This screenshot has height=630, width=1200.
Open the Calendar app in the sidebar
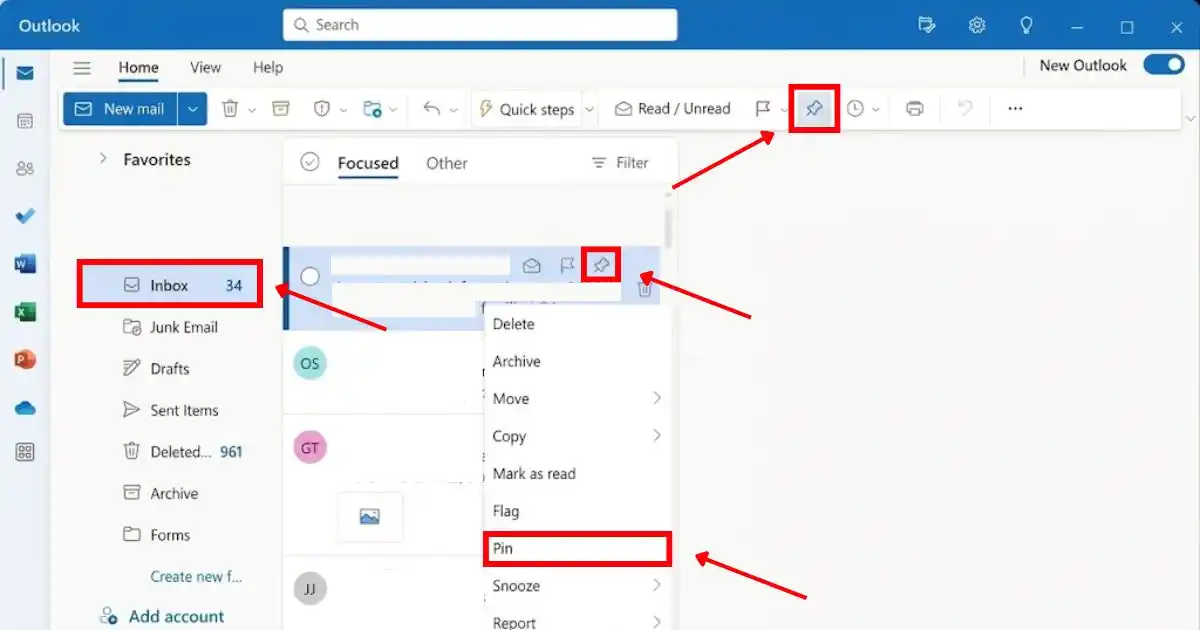[x=25, y=121]
